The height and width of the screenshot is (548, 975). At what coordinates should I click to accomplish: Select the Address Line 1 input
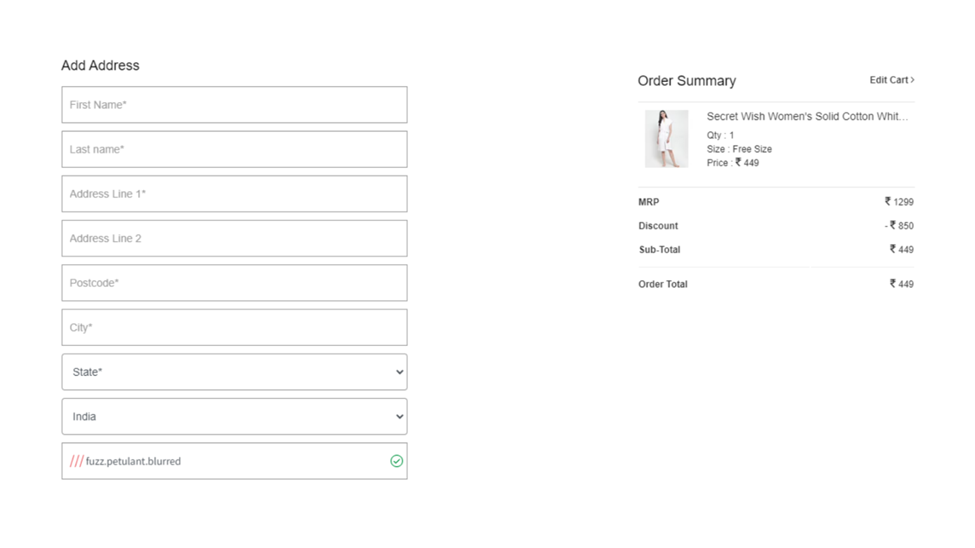coord(234,194)
